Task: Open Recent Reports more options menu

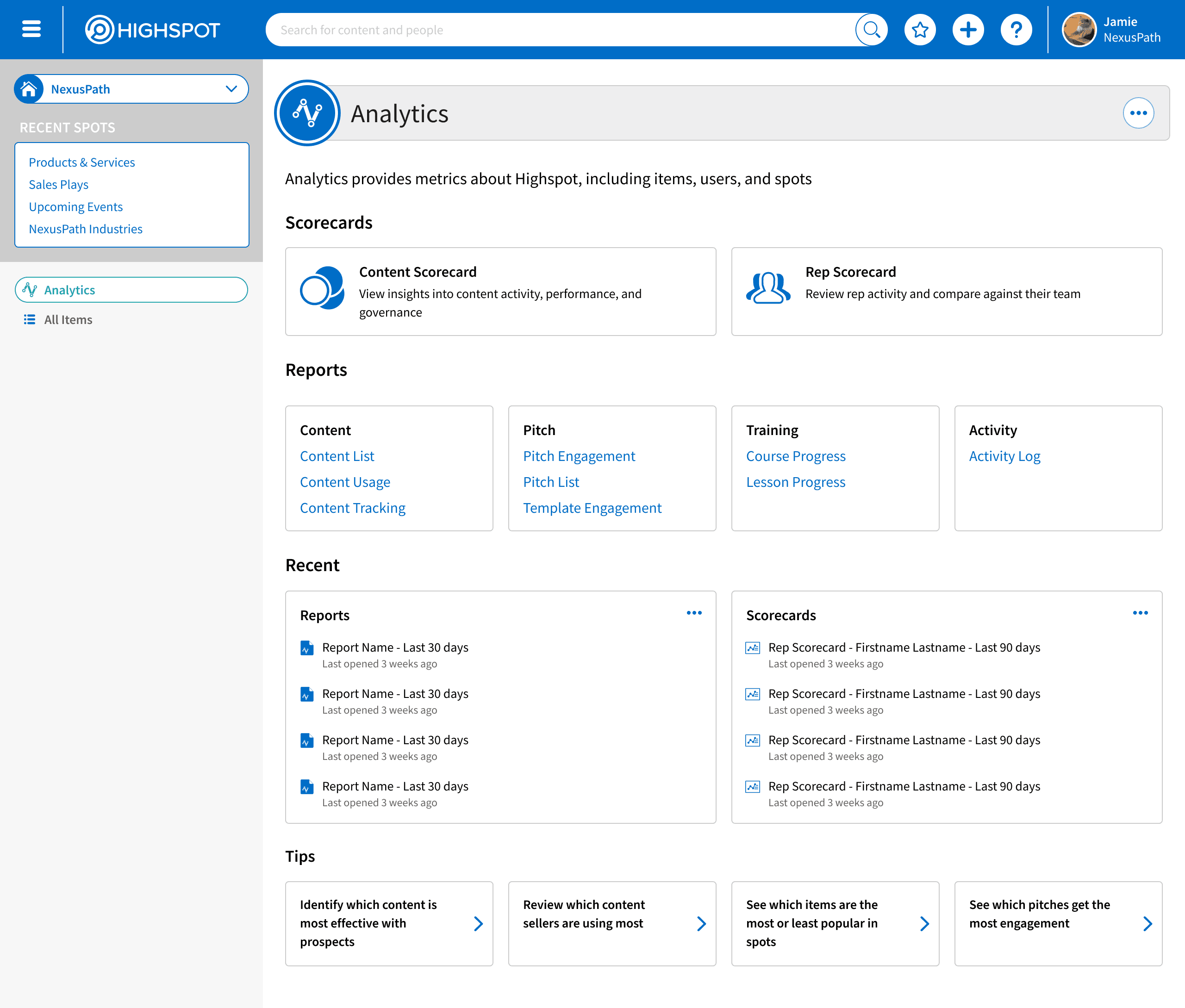Action: tap(694, 613)
